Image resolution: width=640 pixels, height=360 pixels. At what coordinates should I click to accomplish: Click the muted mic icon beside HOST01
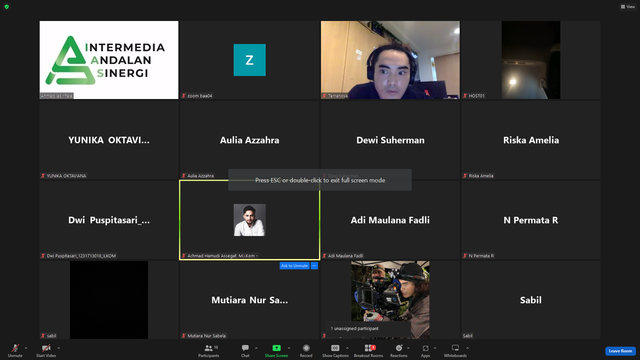(465, 96)
